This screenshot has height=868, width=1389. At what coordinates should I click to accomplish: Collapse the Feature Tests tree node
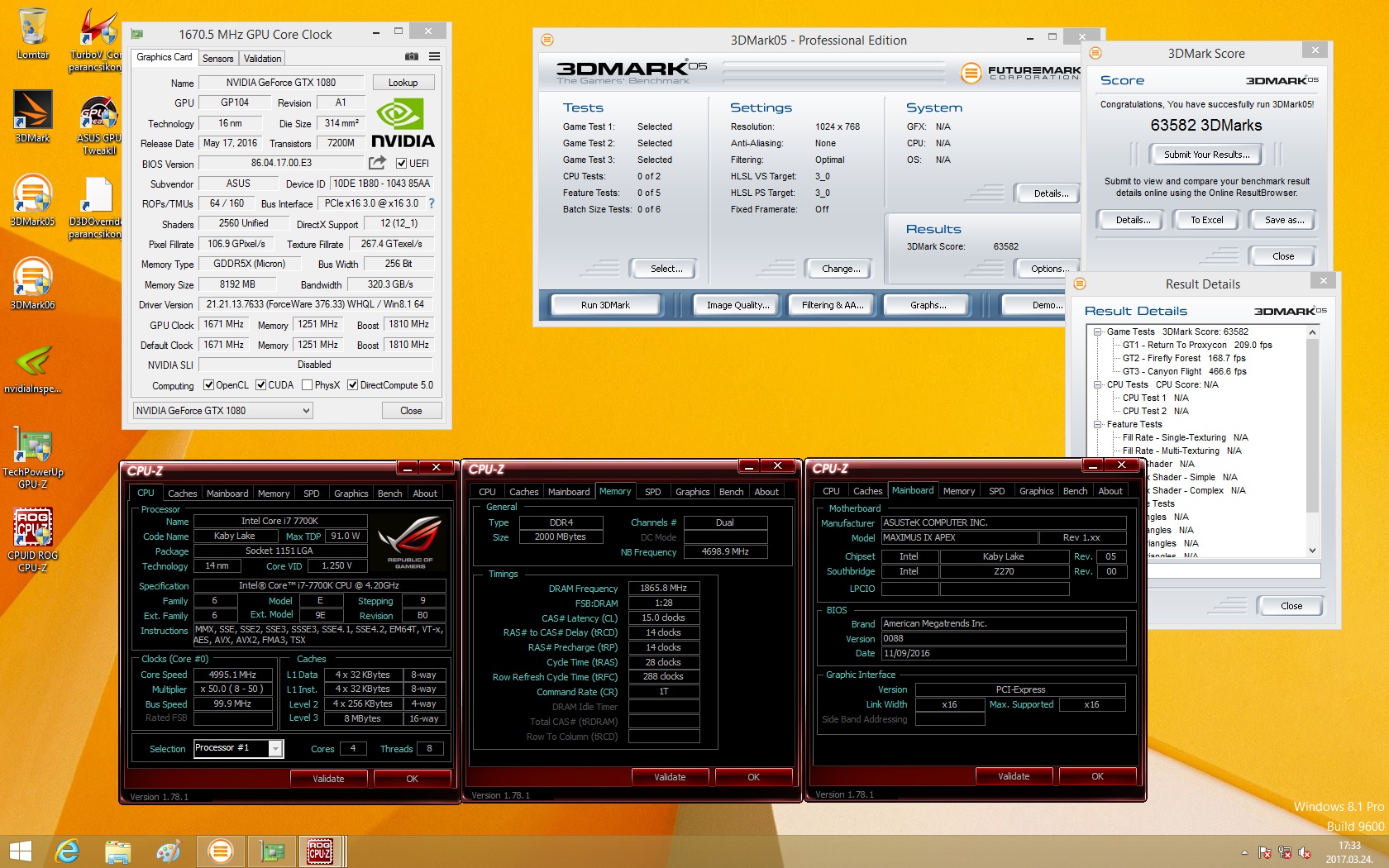point(1097,424)
